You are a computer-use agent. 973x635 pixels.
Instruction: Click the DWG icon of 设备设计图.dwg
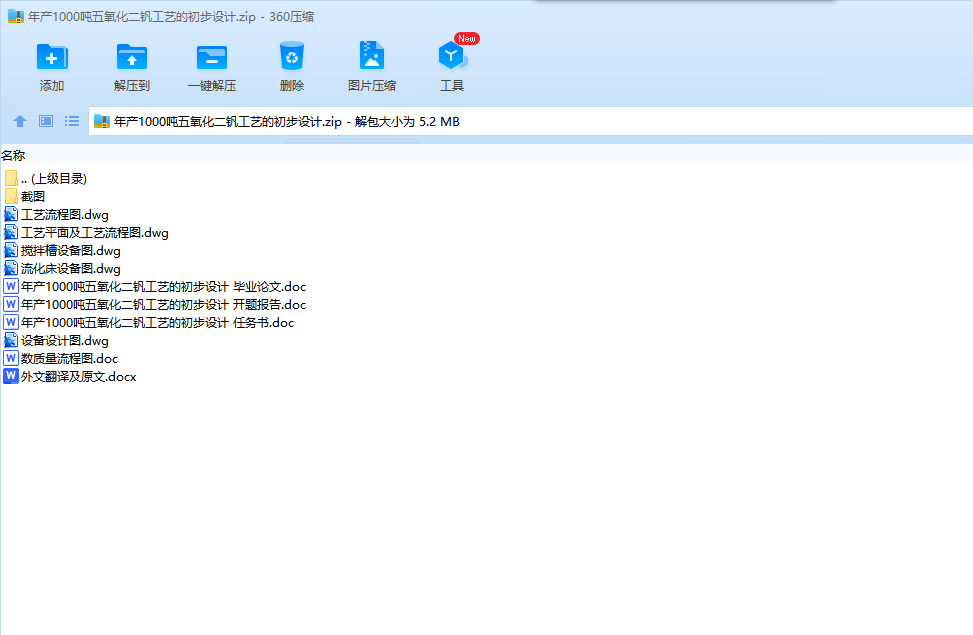tap(11, 340)
